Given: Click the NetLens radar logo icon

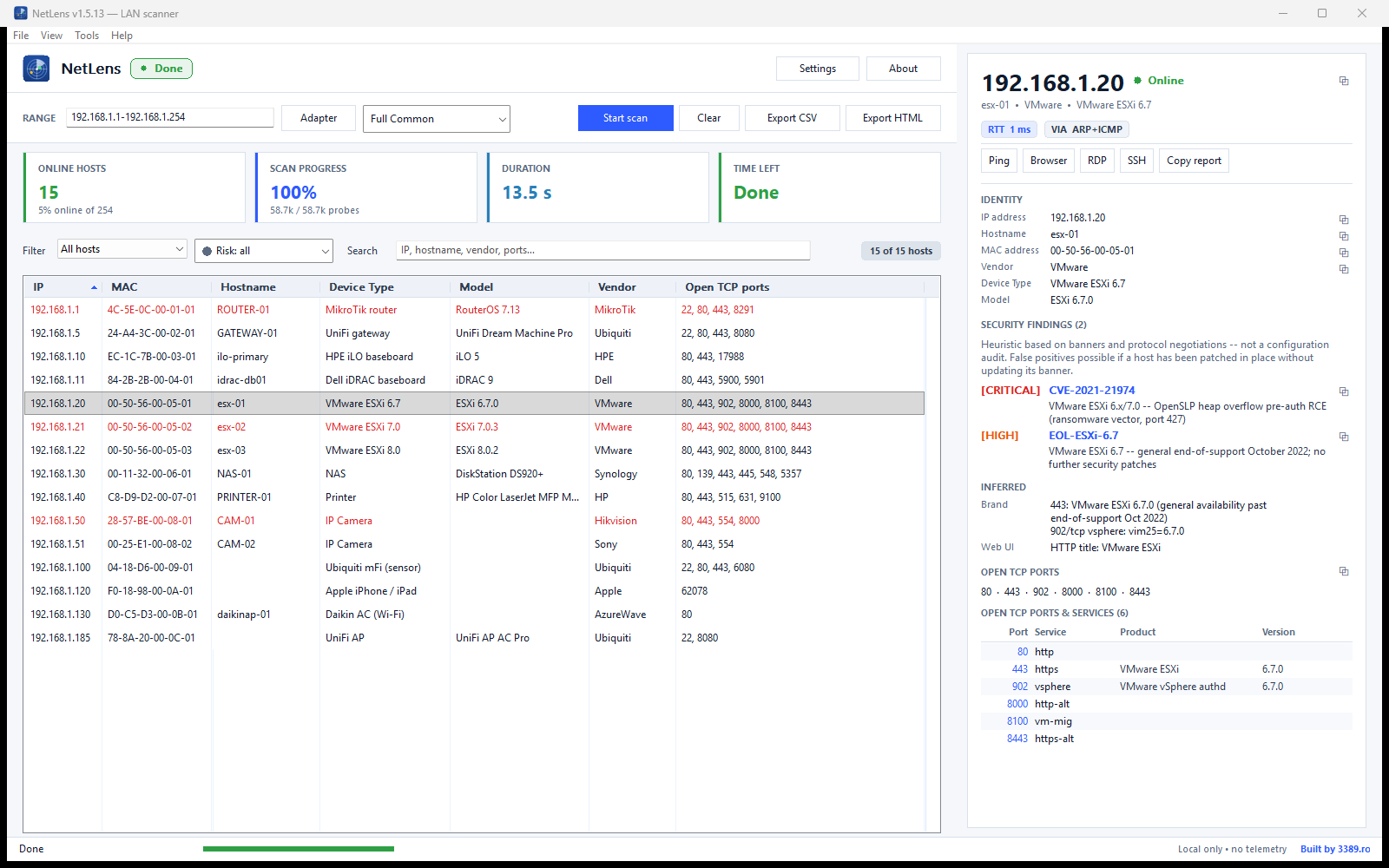Looking at the screenshot, I should click(x=36, y=69).
